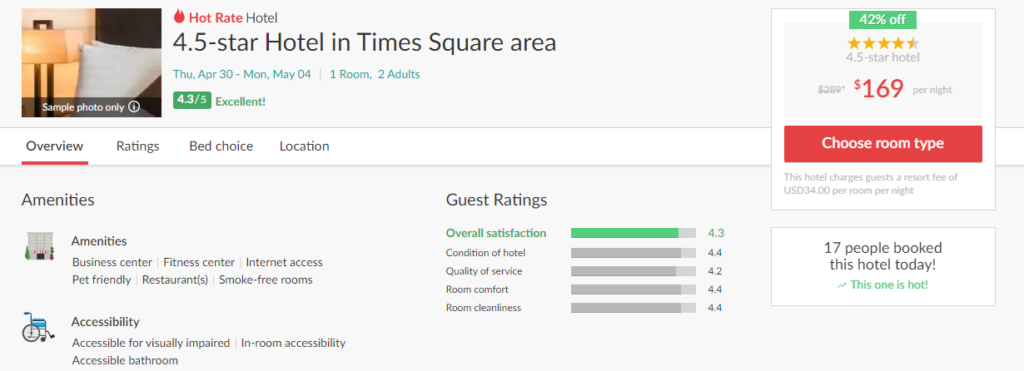Click the 42% off discount badge
This screenshot has width=1024, height=371.
pos(882,20)
